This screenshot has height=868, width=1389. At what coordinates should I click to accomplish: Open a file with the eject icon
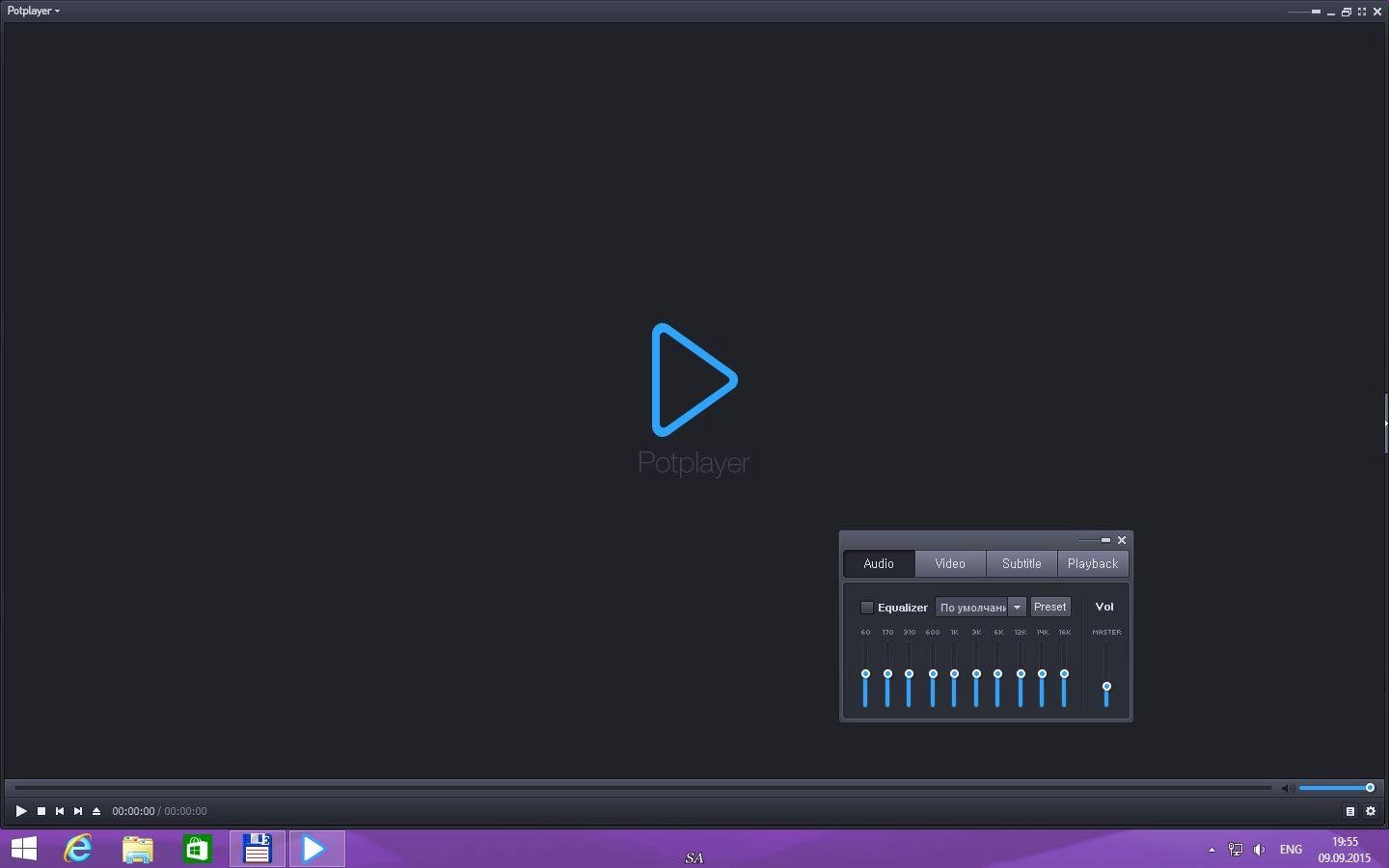96,811
